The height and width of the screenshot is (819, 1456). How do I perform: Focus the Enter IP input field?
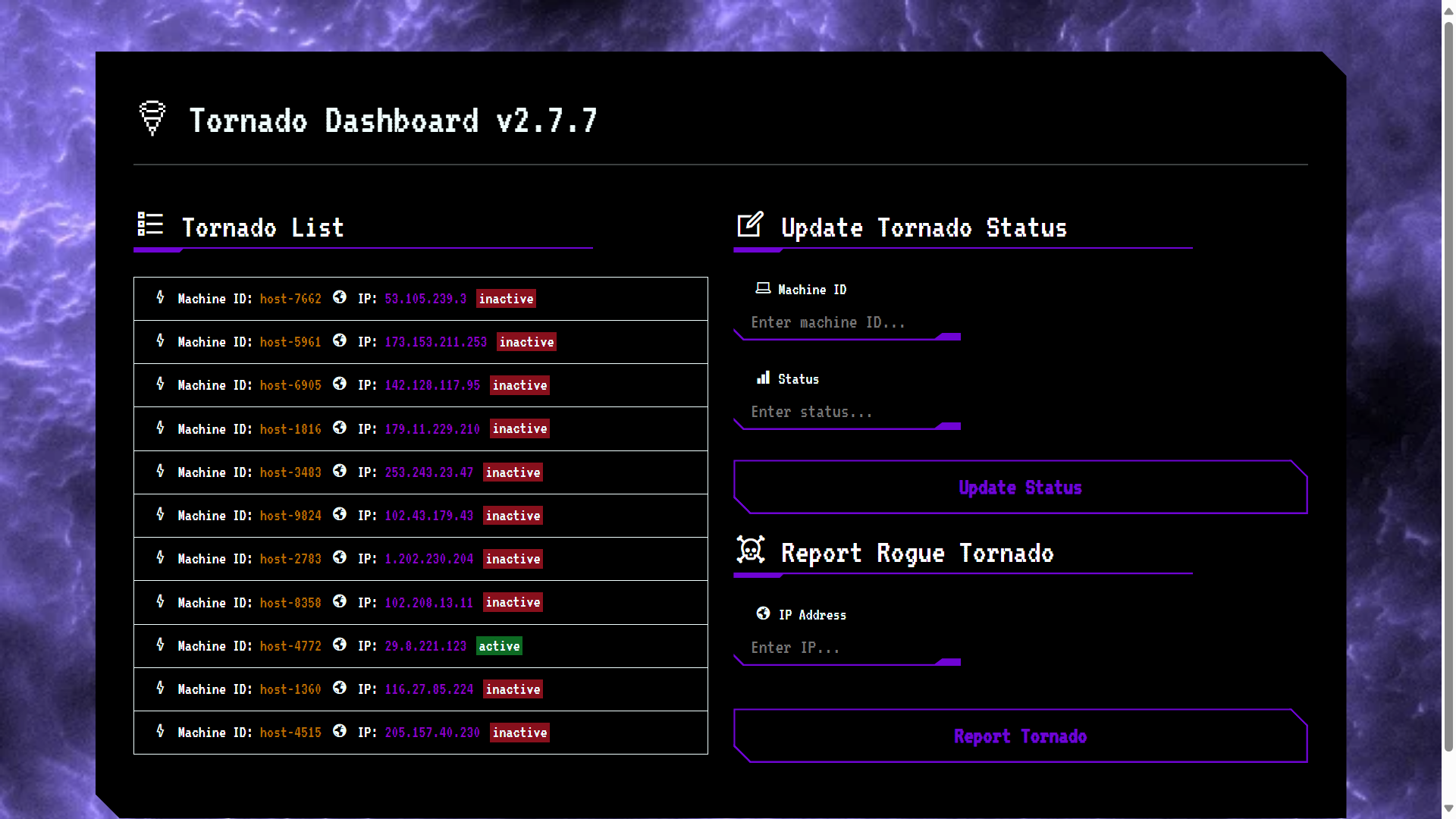tap(848, 648)
